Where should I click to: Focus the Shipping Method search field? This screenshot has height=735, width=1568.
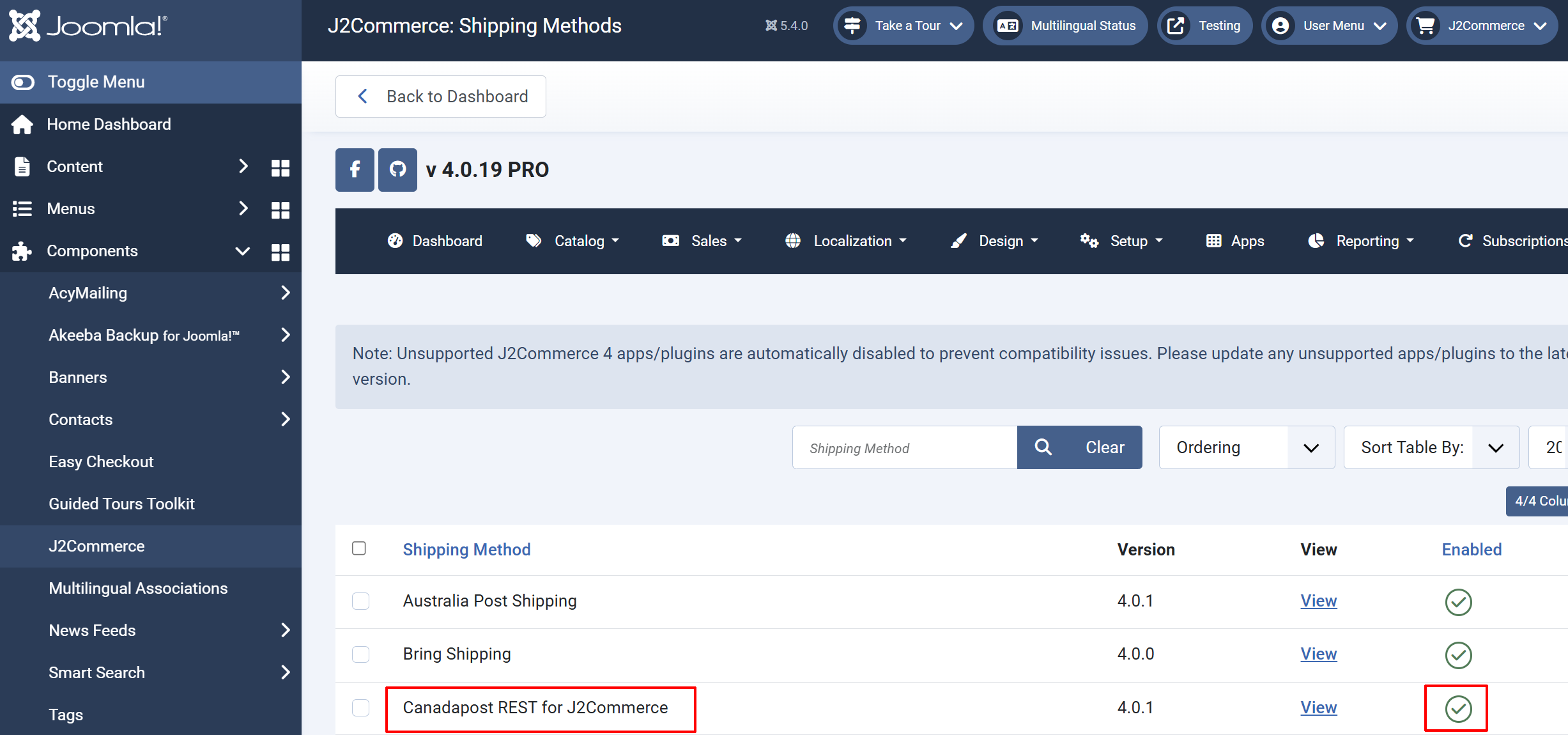(x=905, y=447)
